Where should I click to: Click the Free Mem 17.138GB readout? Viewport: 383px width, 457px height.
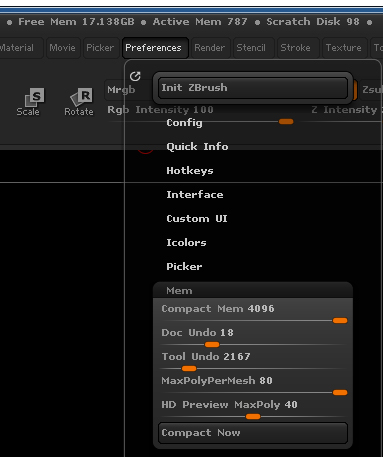[x=76, y=22]
